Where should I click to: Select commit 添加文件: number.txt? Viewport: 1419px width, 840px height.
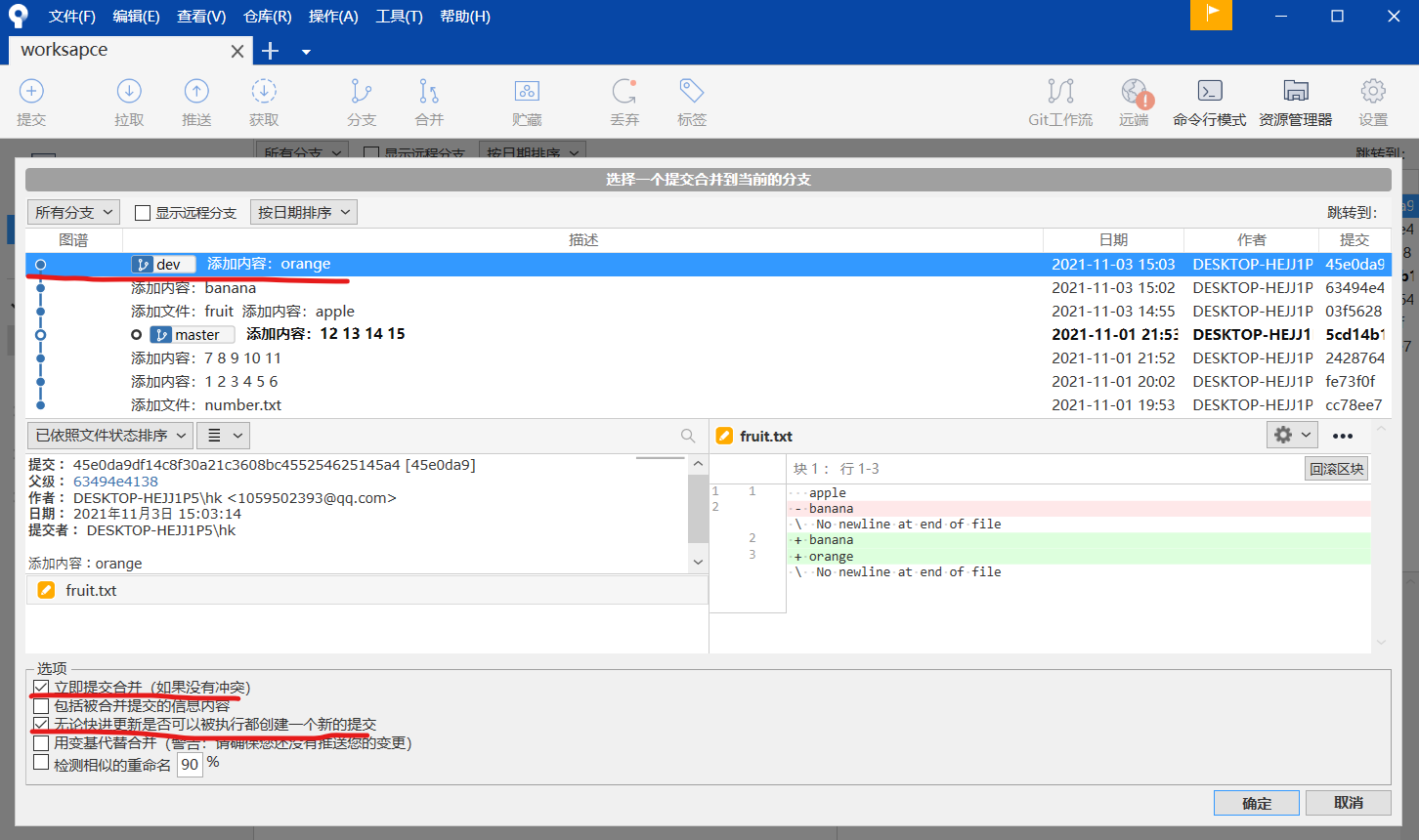(x=709, y=405)
